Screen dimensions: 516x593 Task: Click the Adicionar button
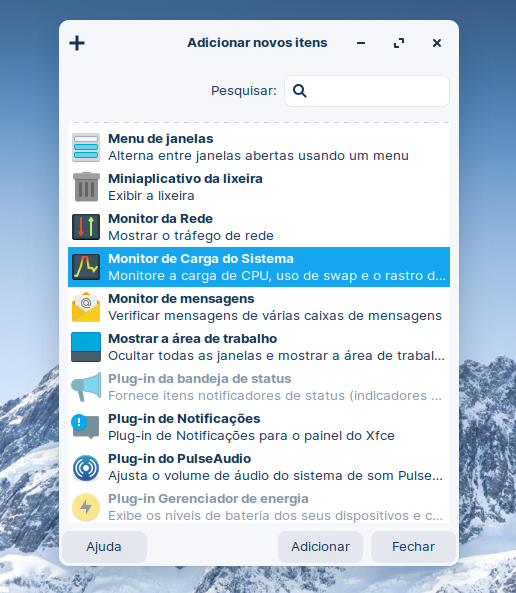pyautogui.click(x=320, y=546)
